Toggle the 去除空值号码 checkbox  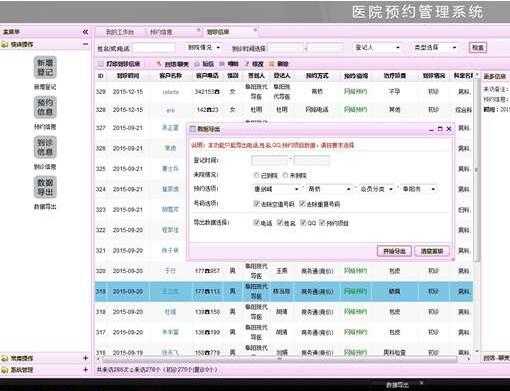[256, 204]
